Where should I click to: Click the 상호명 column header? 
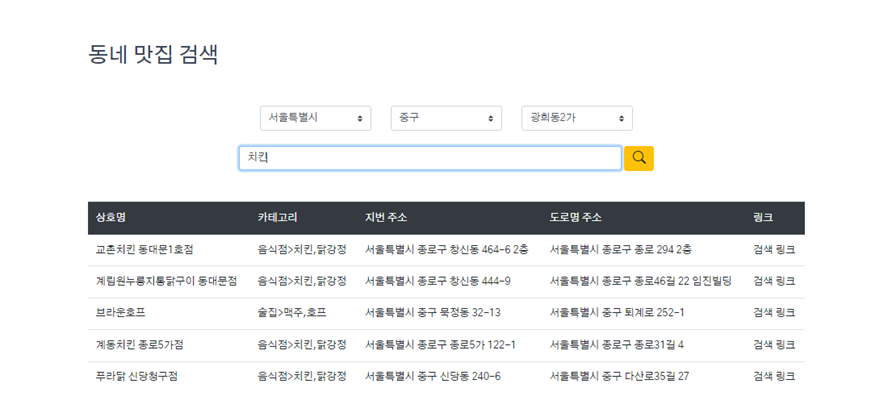point(110,218)
